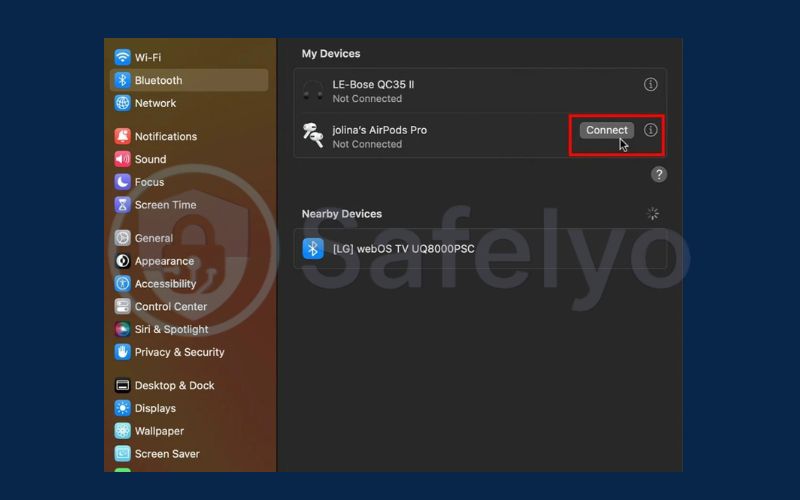This screenshot has height=500, width=800.
Task: Open info for LE-Bose QC35 II
Action: click(x=650, y=84)
